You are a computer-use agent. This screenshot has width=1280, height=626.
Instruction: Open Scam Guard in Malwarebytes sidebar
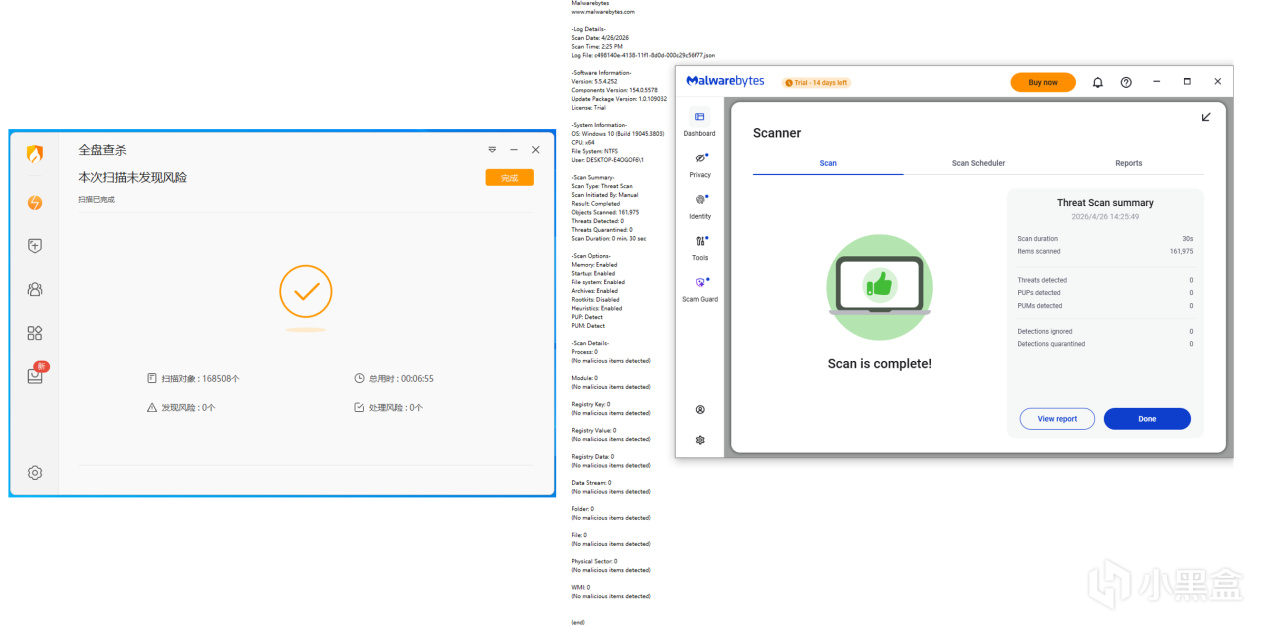[699, 289]
